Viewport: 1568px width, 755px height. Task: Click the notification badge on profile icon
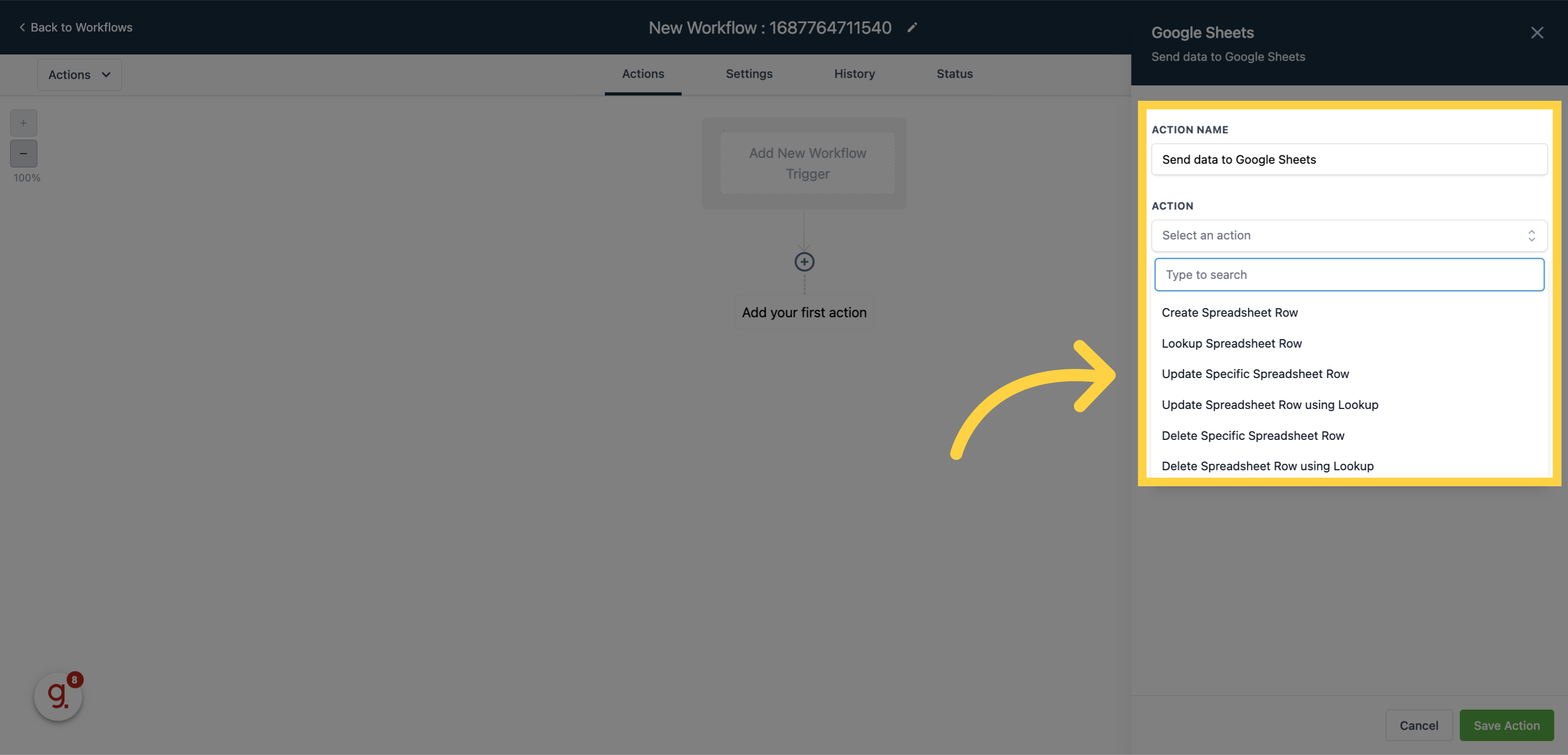75,680
